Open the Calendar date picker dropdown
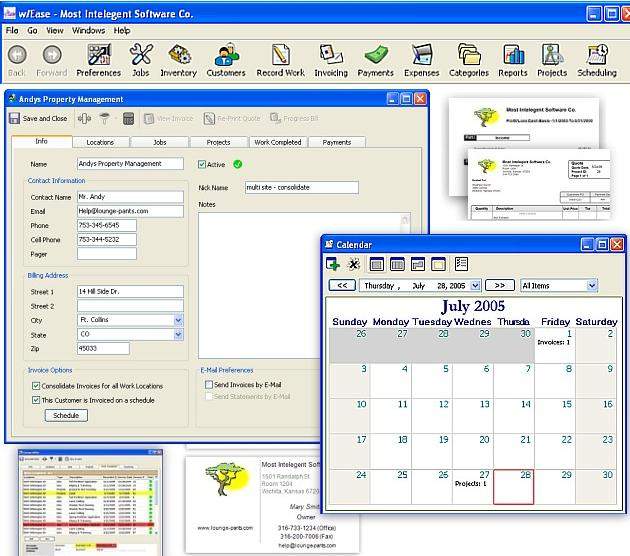This screenshot has height=556, width=630. click(x=475, y=286)
